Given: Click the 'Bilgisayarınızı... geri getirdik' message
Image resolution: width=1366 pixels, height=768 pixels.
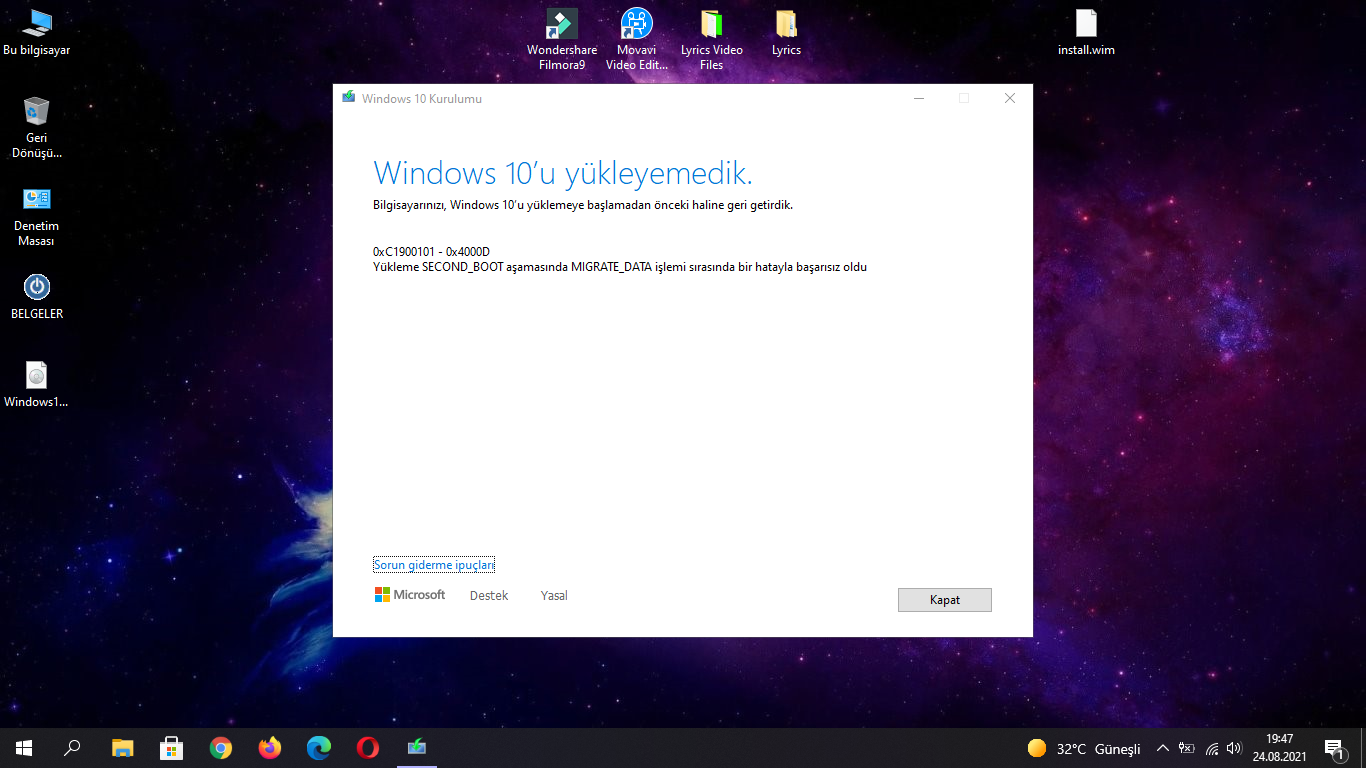Looking at the screenshot, I should pyautogui.click(x=583, y=205).
